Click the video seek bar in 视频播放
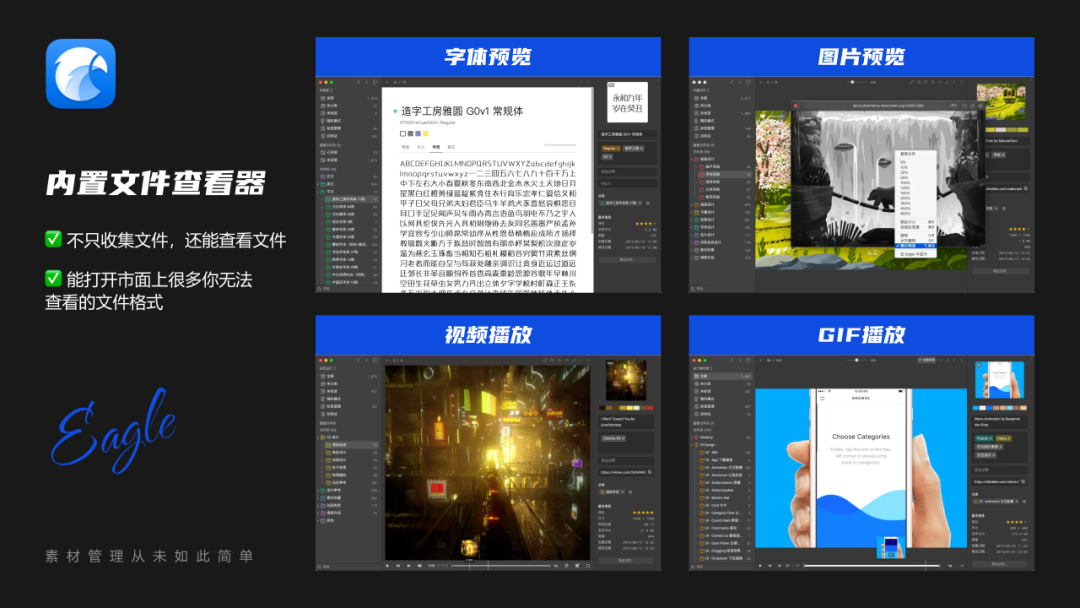 [x=501, y=565]
